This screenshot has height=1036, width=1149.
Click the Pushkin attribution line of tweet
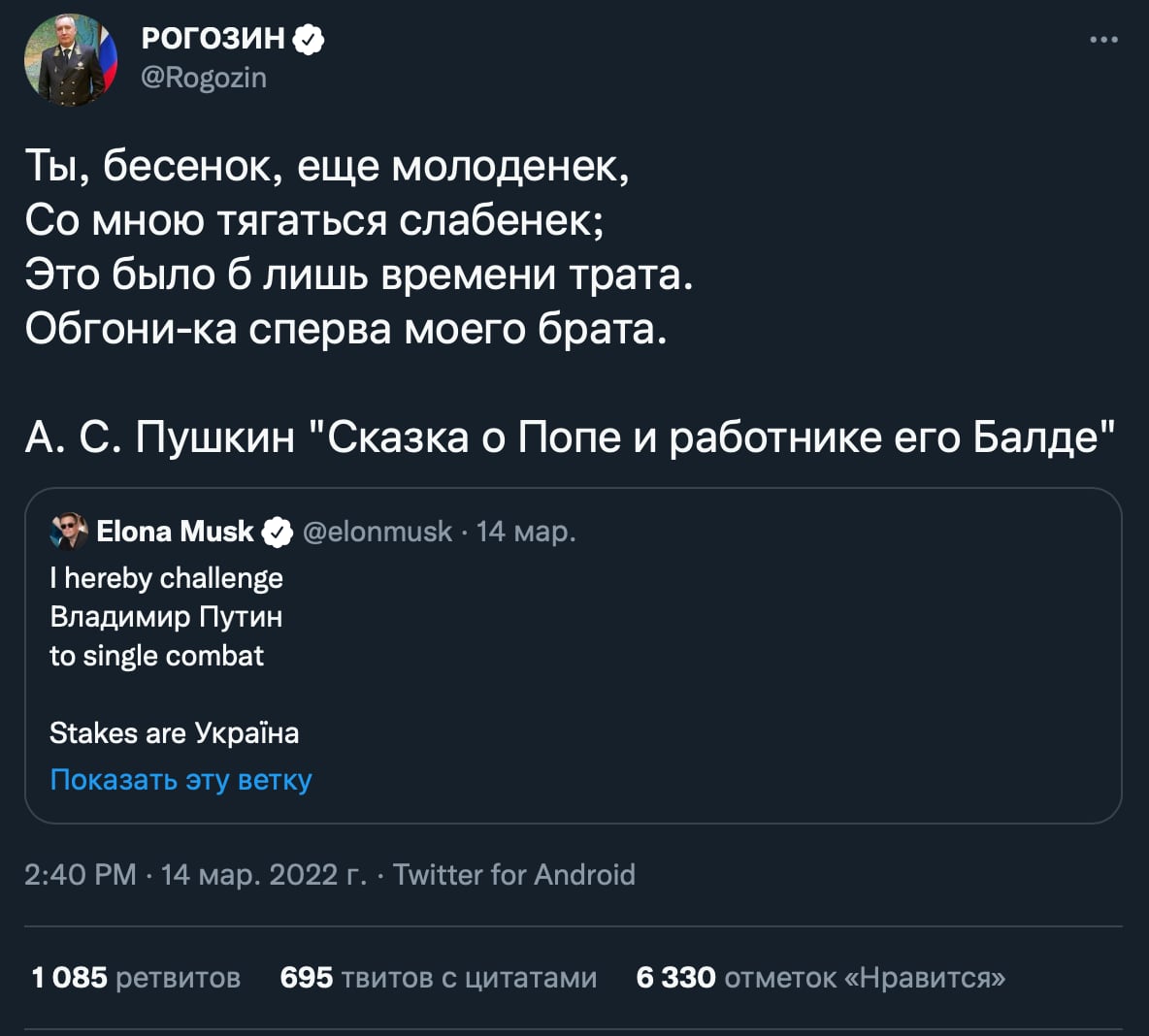pos(570,437)
